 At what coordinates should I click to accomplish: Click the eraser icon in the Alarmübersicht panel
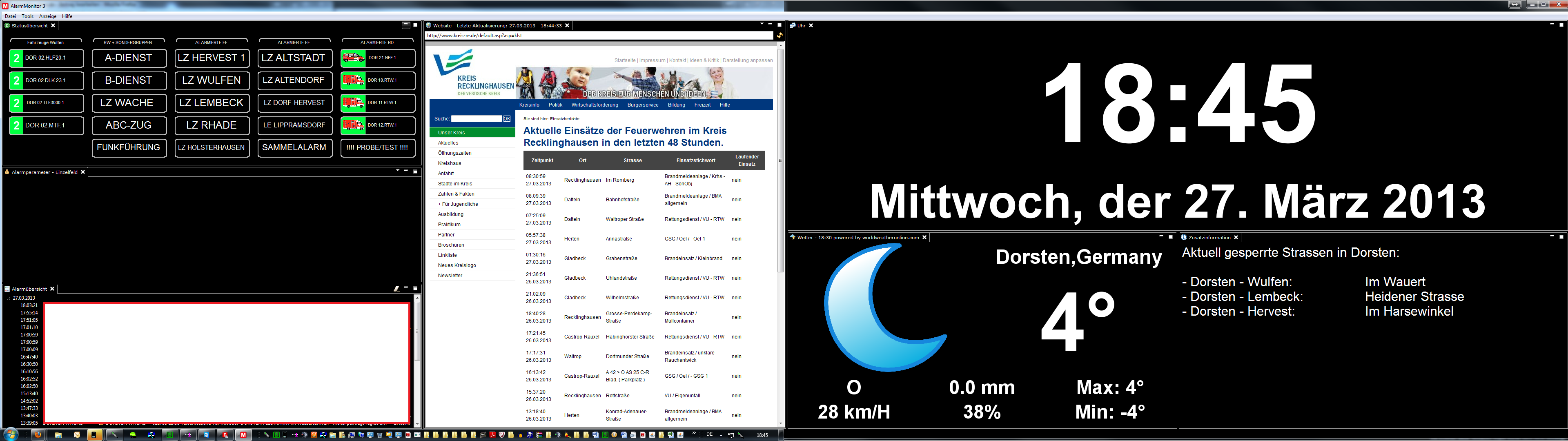coord(396,289)
